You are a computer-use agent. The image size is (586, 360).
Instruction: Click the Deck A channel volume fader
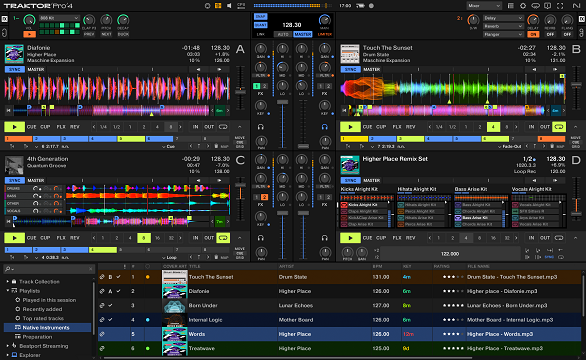pos(282,102)
